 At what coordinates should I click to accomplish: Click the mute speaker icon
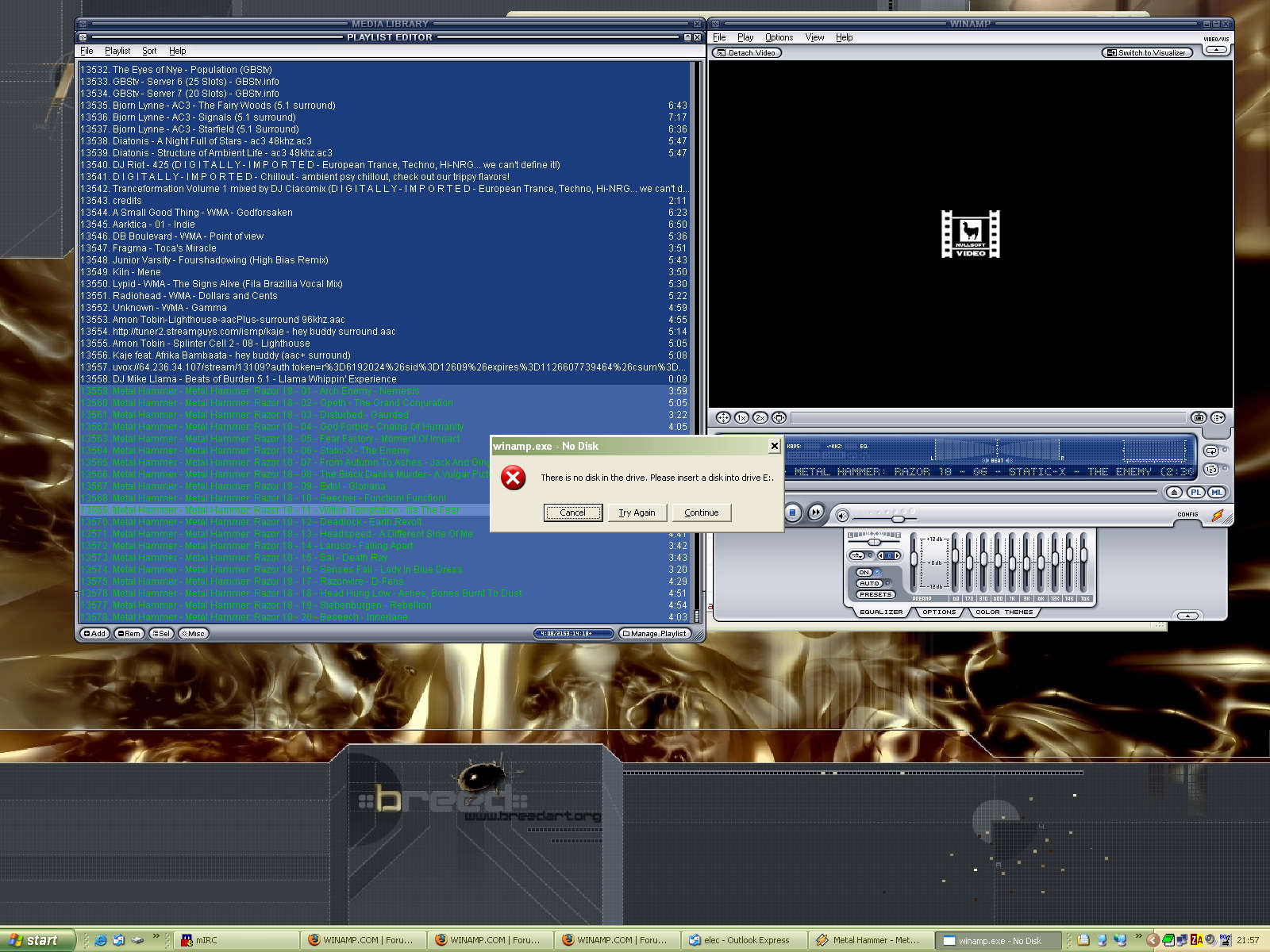[x=842, y=516]
